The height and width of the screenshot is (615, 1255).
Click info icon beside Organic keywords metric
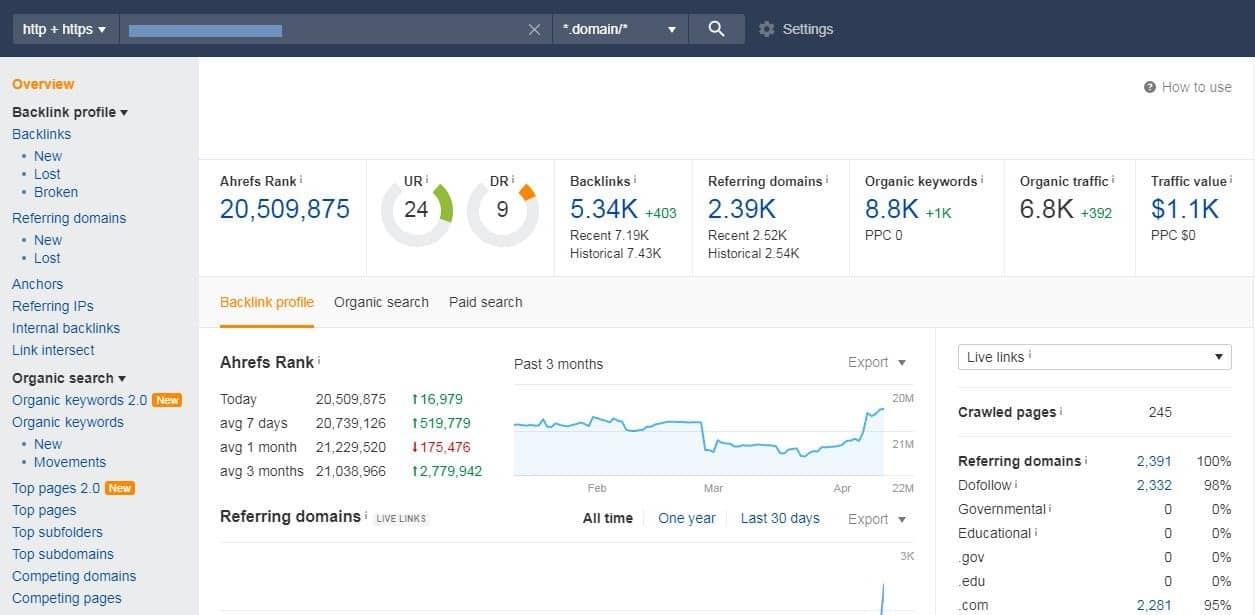tap(982, 179)
